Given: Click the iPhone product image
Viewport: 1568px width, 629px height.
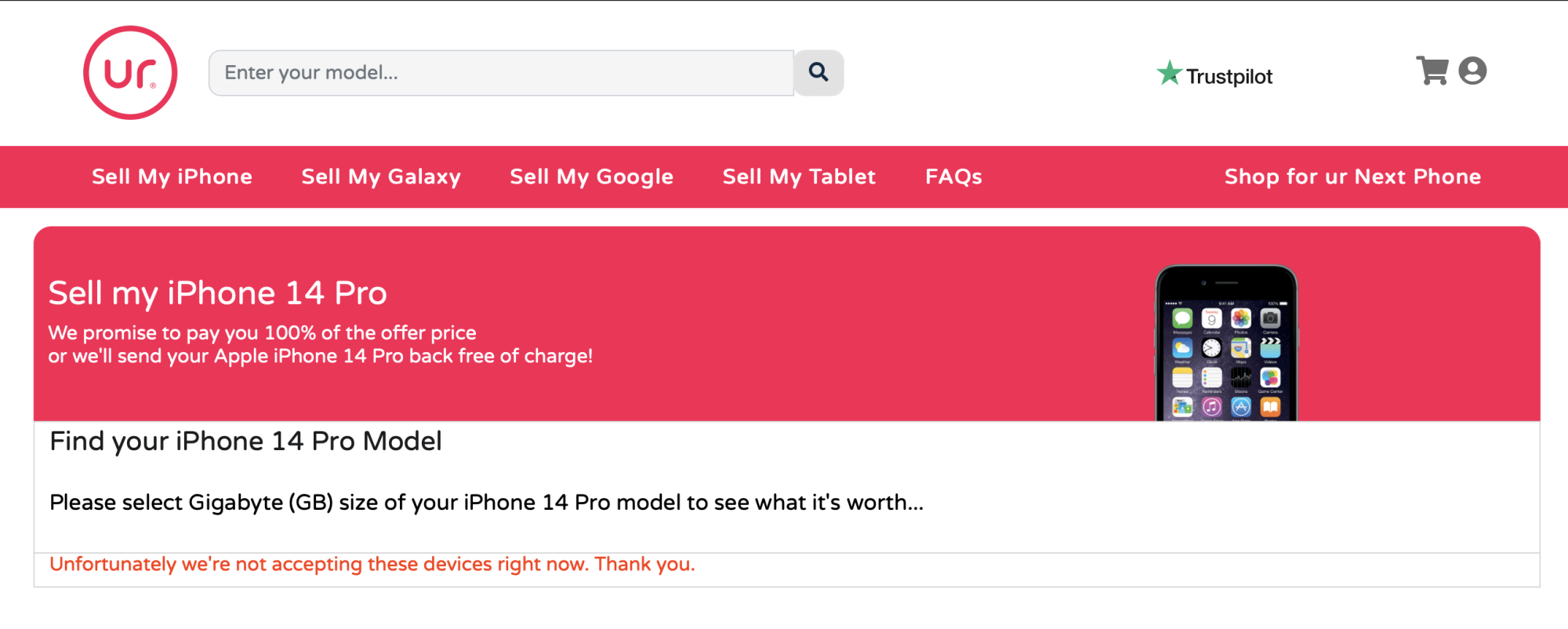Looking at the screenshot, I should coord(1226,345).
